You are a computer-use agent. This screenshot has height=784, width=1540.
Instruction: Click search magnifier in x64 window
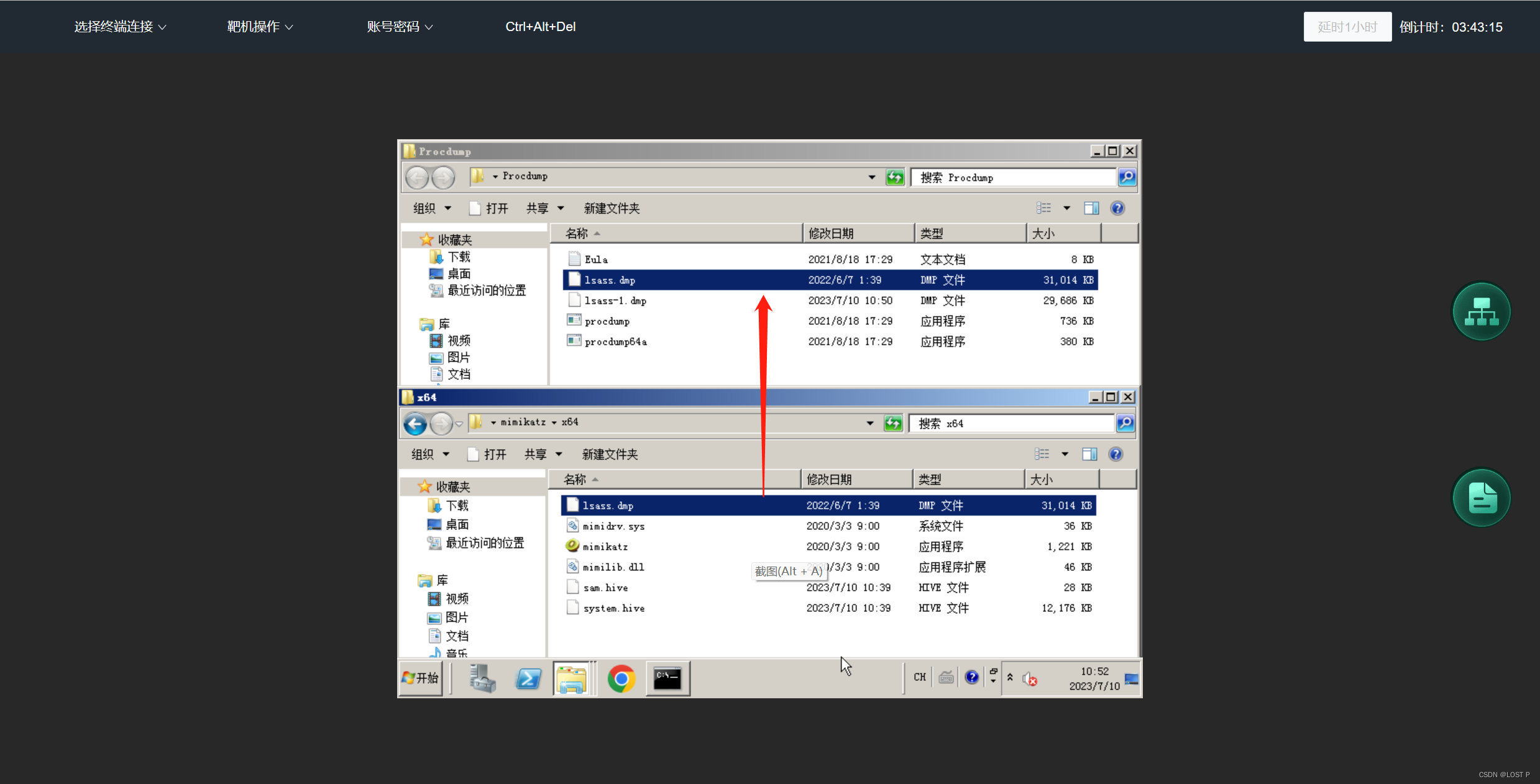click(x=1125, y=423)
